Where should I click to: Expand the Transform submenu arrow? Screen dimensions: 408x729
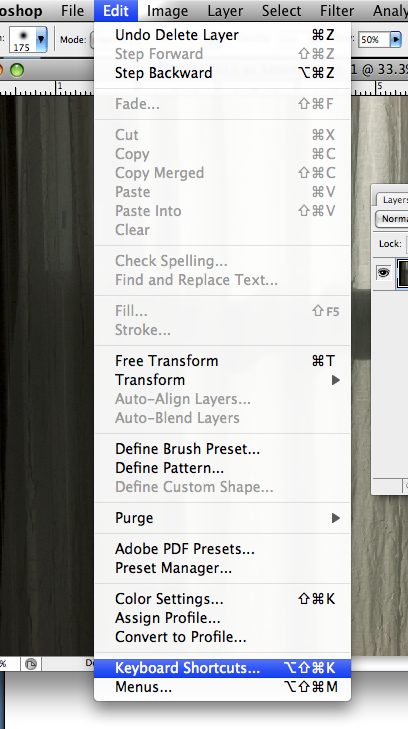tap(336, 380)
